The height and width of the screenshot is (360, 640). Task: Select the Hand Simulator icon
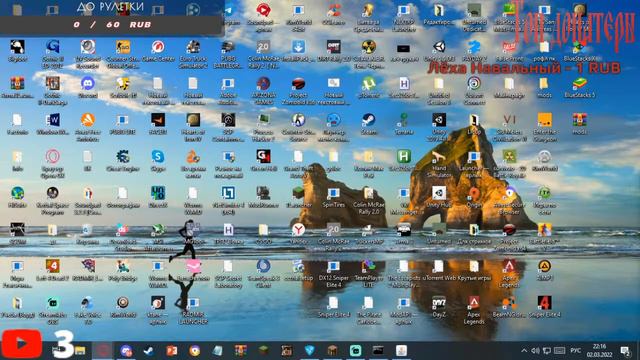439,157
